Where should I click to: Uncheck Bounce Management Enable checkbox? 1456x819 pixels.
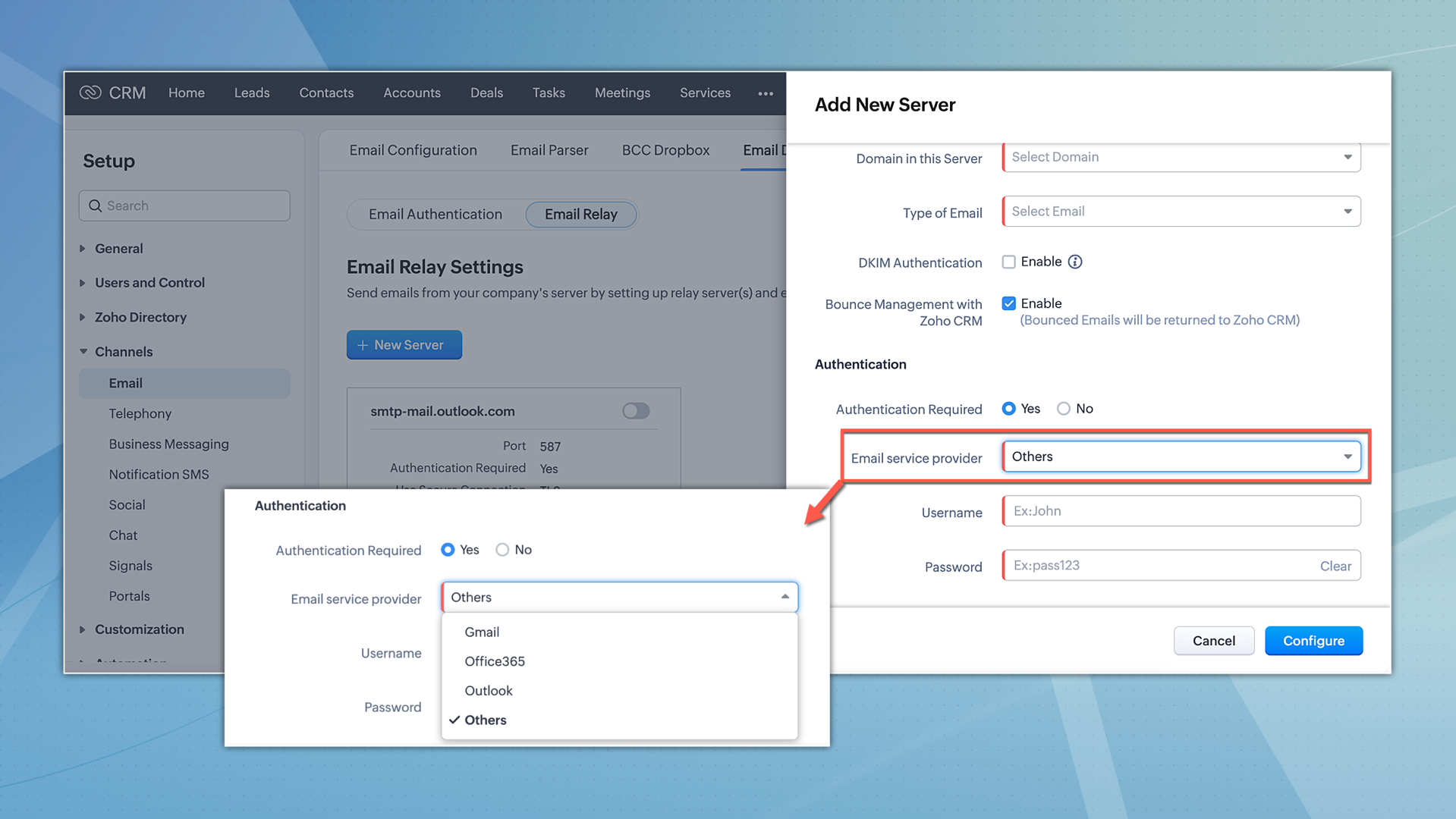coord(1008,303)
